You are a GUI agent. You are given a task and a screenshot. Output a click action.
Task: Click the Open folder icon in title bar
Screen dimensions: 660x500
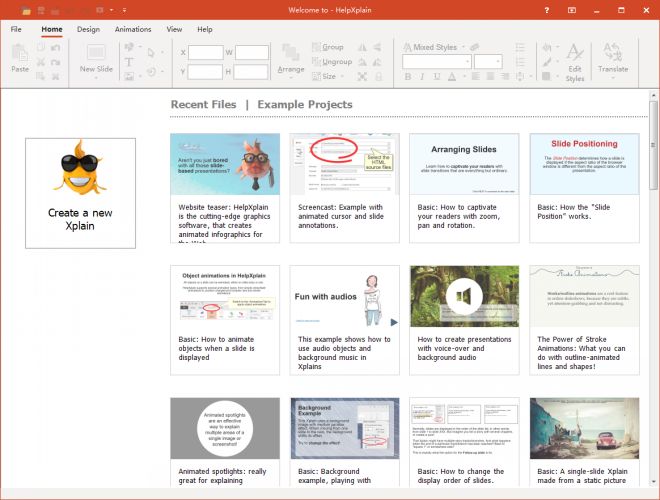tap(26, 10)
